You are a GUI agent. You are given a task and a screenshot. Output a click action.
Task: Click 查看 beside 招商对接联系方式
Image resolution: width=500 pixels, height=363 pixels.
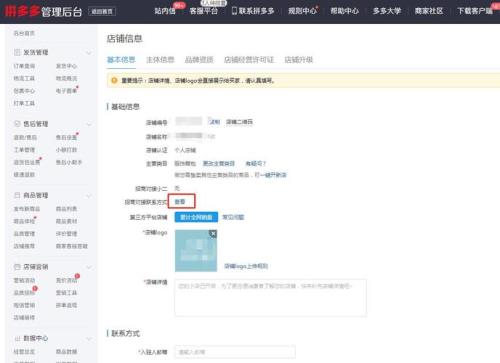click(x=180, y=202)
